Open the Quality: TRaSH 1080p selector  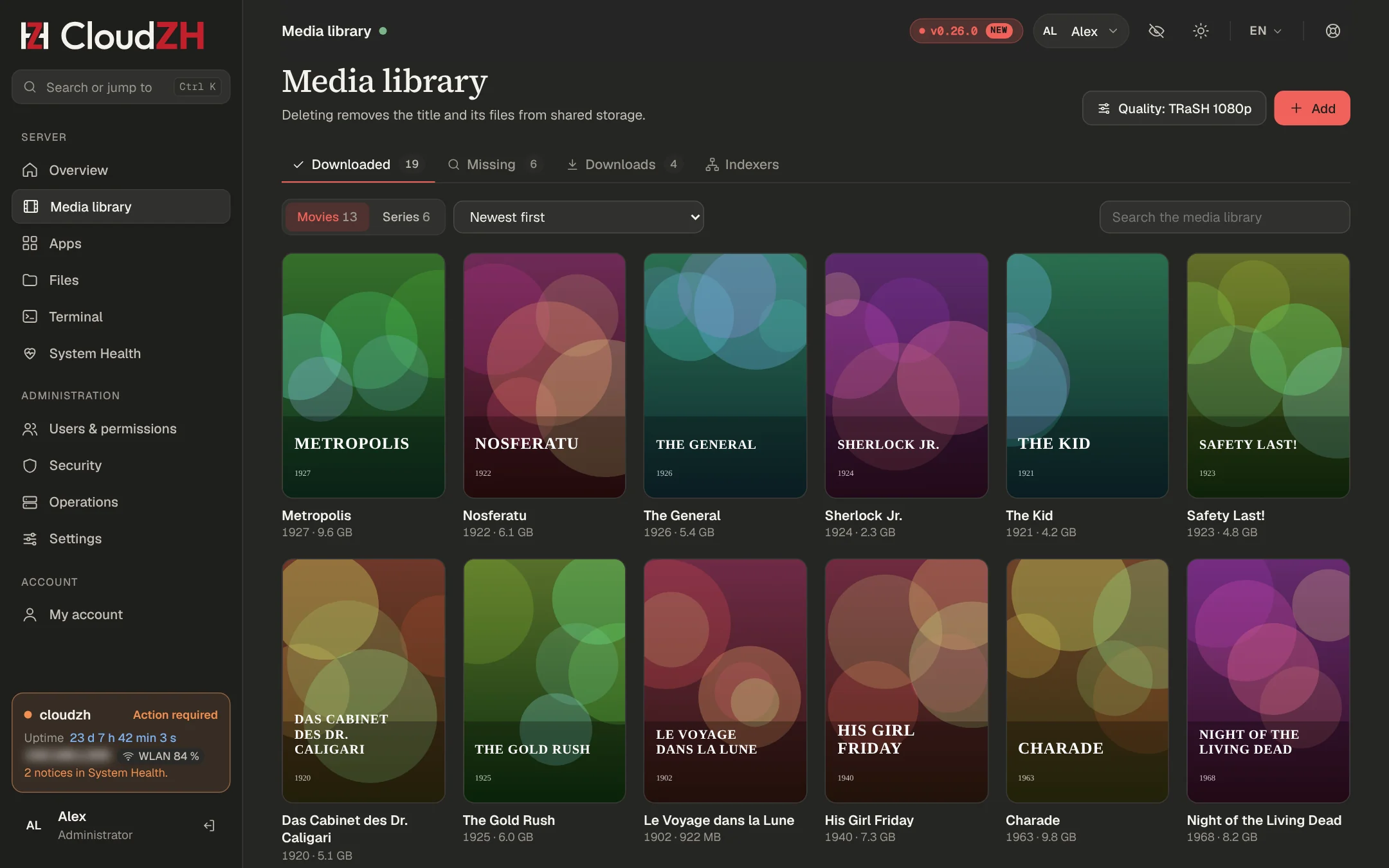1174,108
